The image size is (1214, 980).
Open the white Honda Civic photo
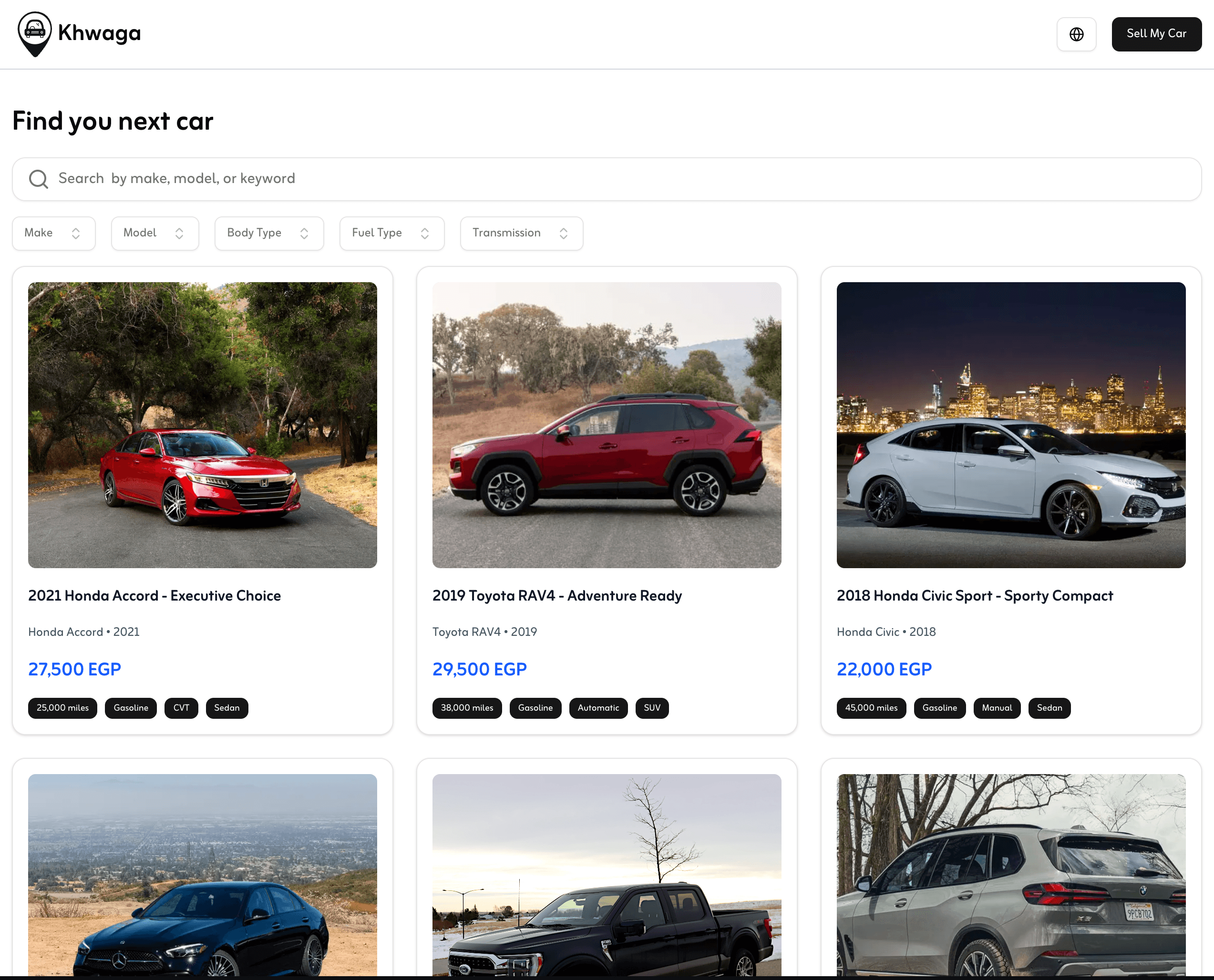tap(1011, 425)
